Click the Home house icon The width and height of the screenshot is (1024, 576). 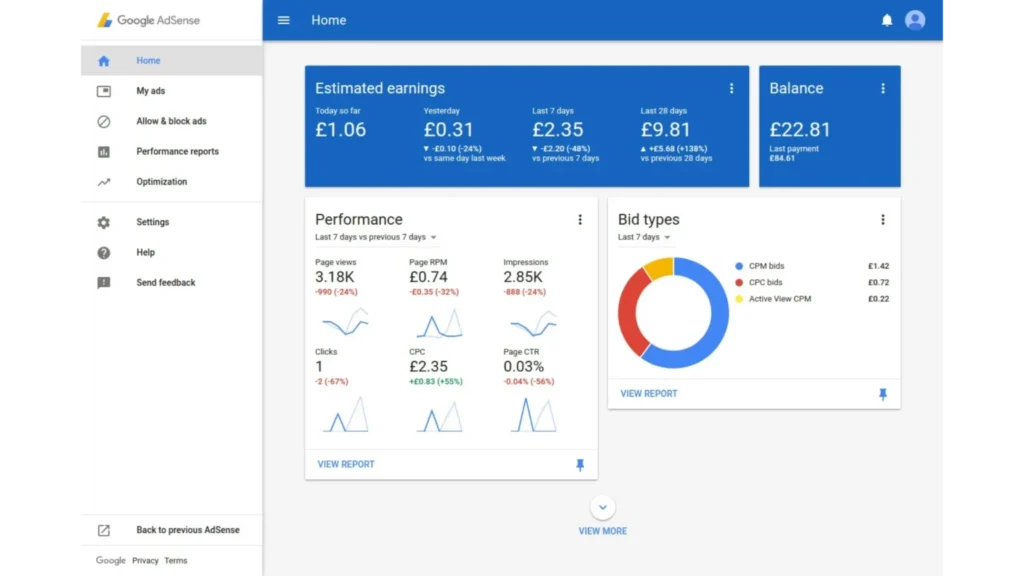(x=104, y=61)
